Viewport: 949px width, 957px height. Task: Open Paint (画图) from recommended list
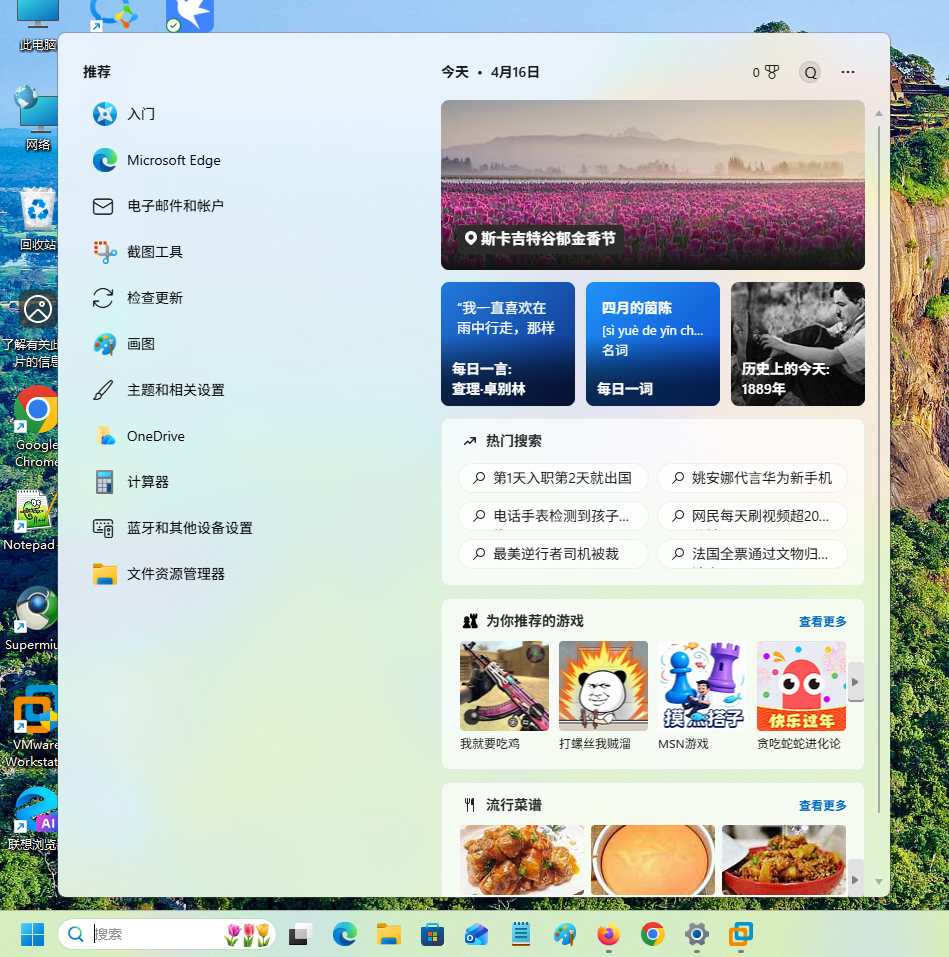click(140, 344)
